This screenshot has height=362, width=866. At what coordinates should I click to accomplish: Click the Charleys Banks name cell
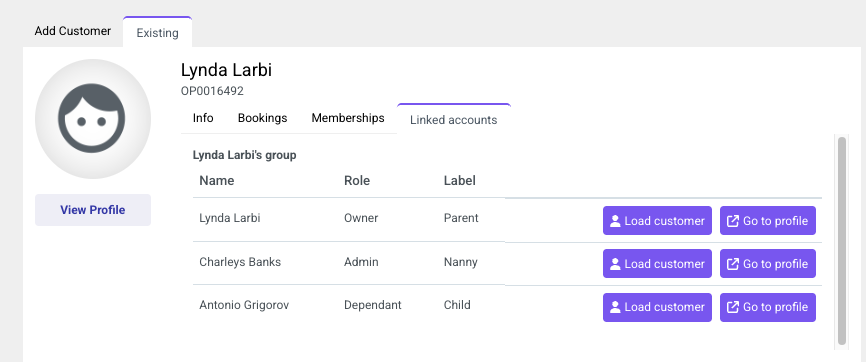click(240, 262)
